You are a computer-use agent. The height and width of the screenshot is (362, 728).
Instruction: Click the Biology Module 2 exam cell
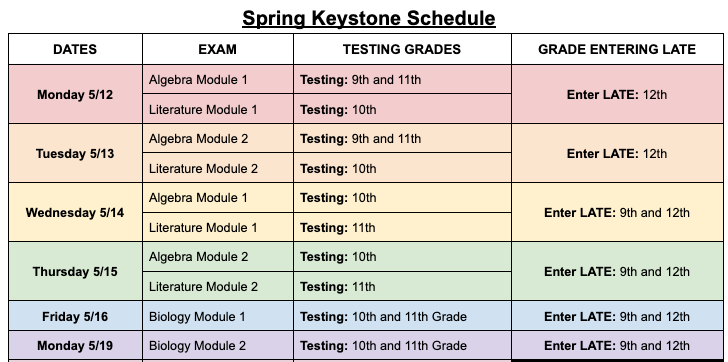[218, 345]
